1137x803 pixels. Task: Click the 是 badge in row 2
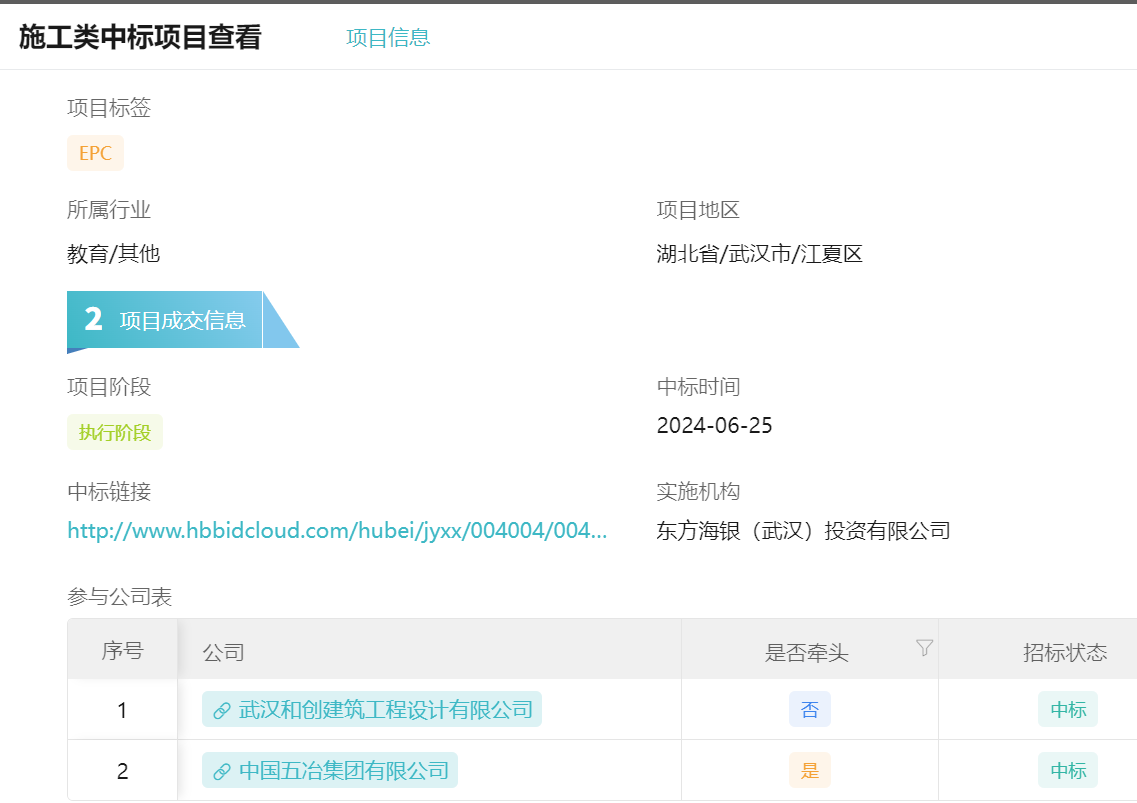coord(809,770)
